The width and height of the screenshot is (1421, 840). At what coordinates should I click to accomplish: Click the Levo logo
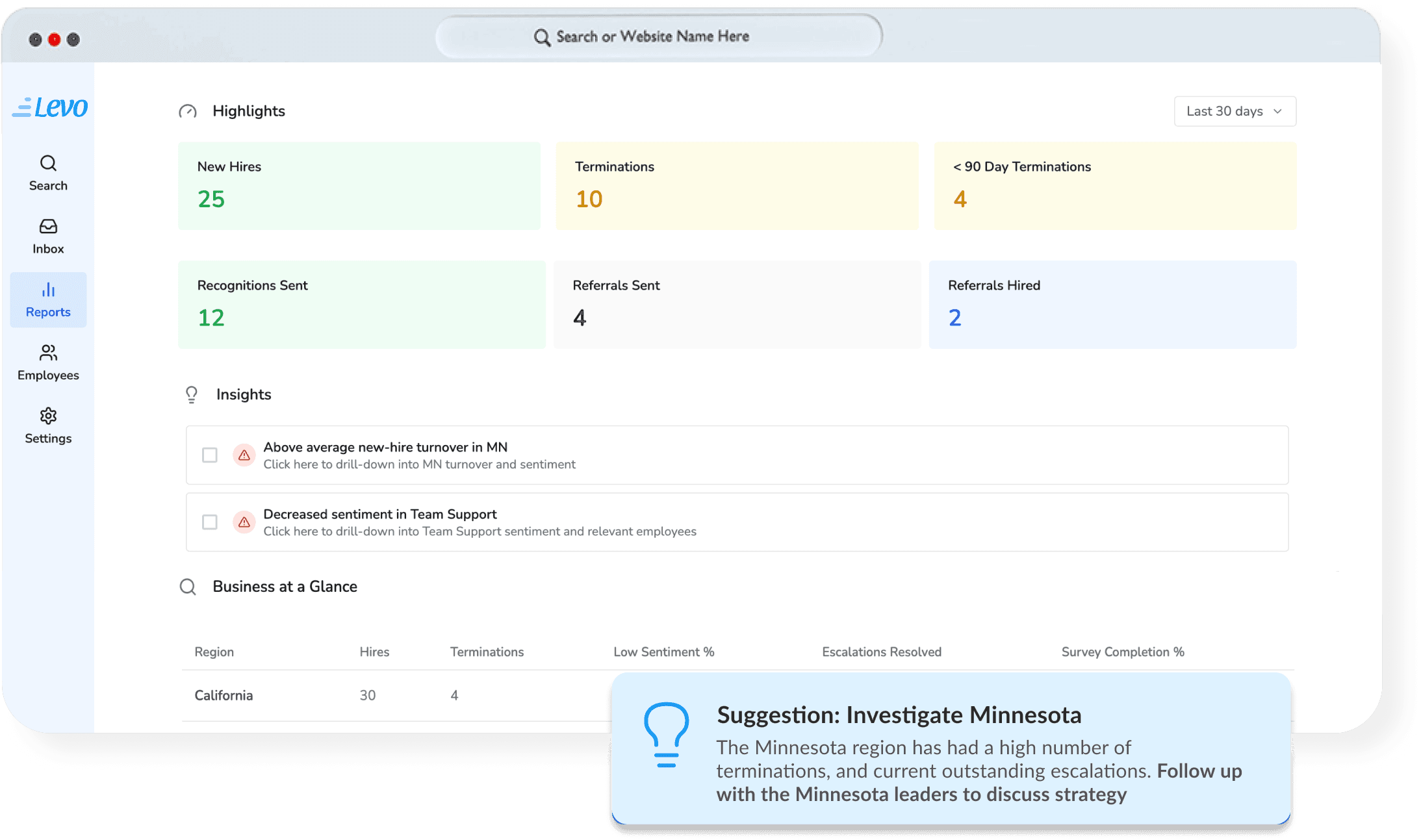pos(50,107)
